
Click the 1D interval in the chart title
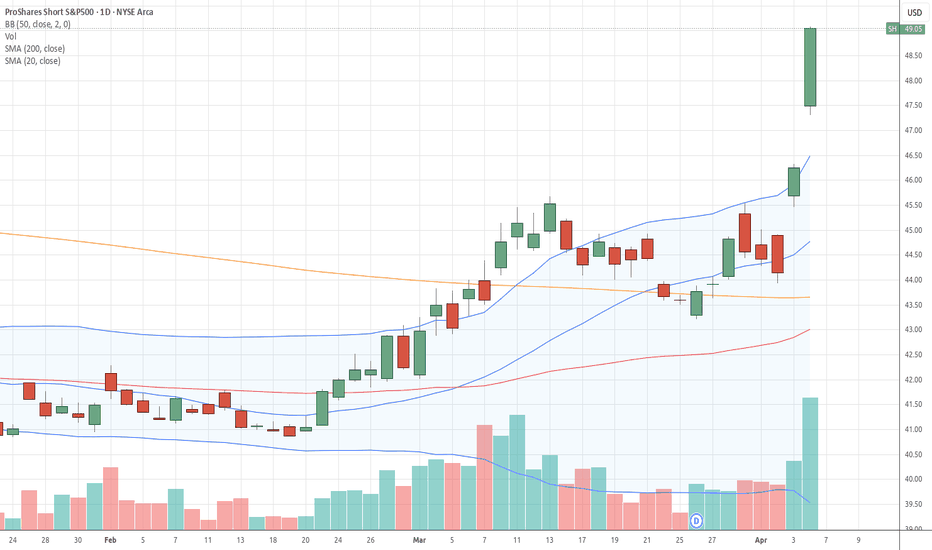pos(105,12)
